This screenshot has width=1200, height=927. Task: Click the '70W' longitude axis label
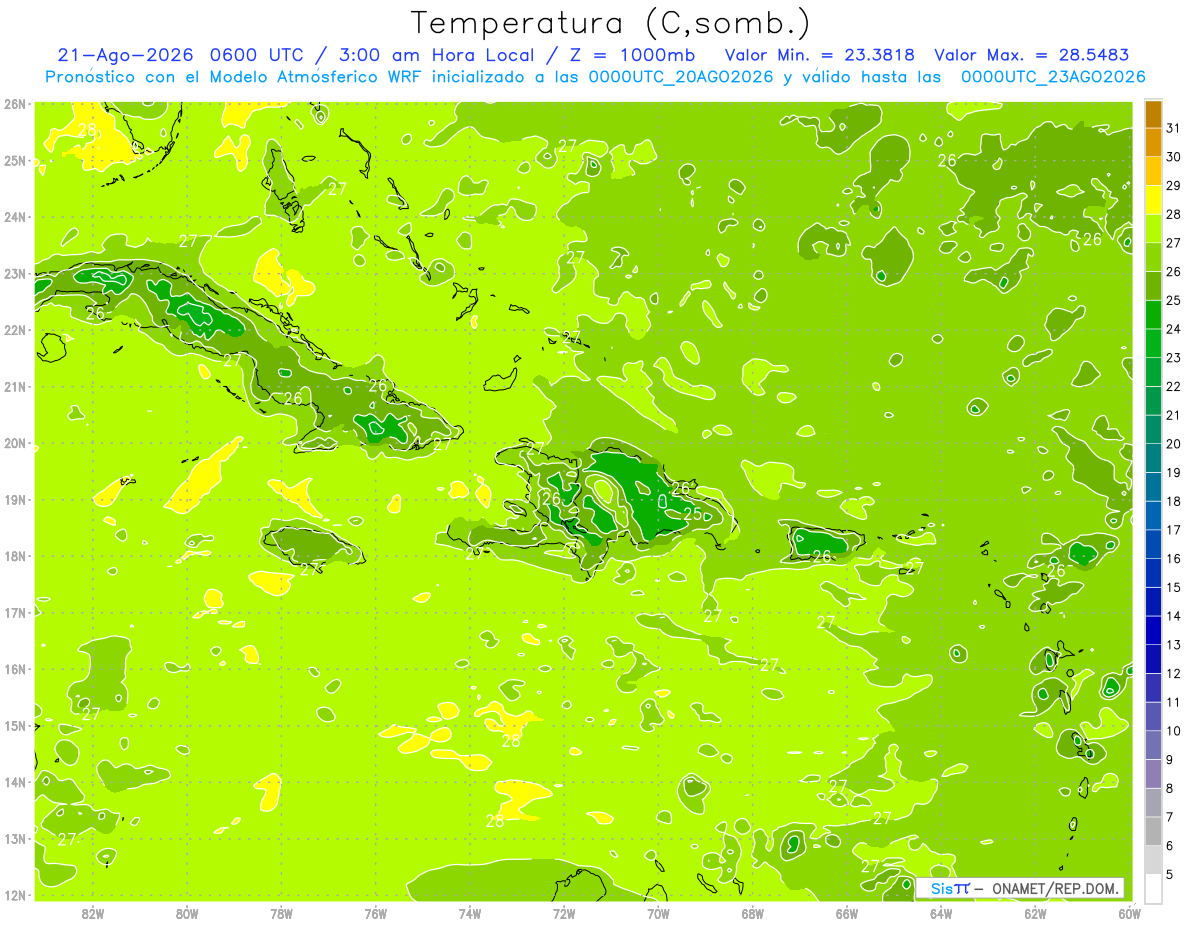tap(658, 913)
